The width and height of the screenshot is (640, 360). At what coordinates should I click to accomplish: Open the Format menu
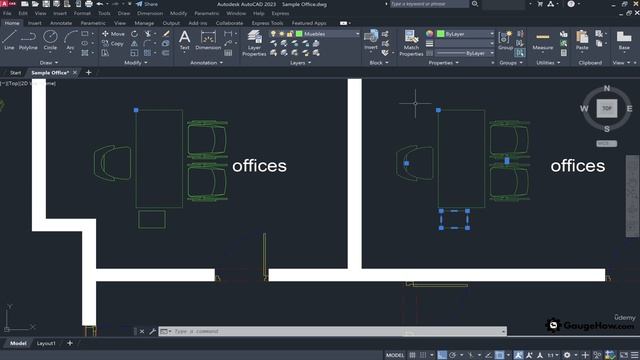tap(82, 13)
